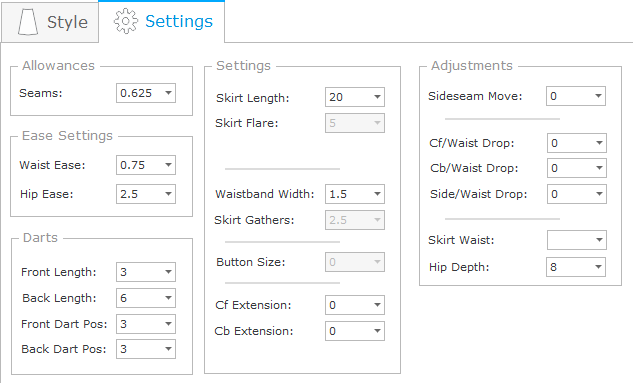Open the Skirt Length dropdown
633x383 pixels.
coord(355,97)
